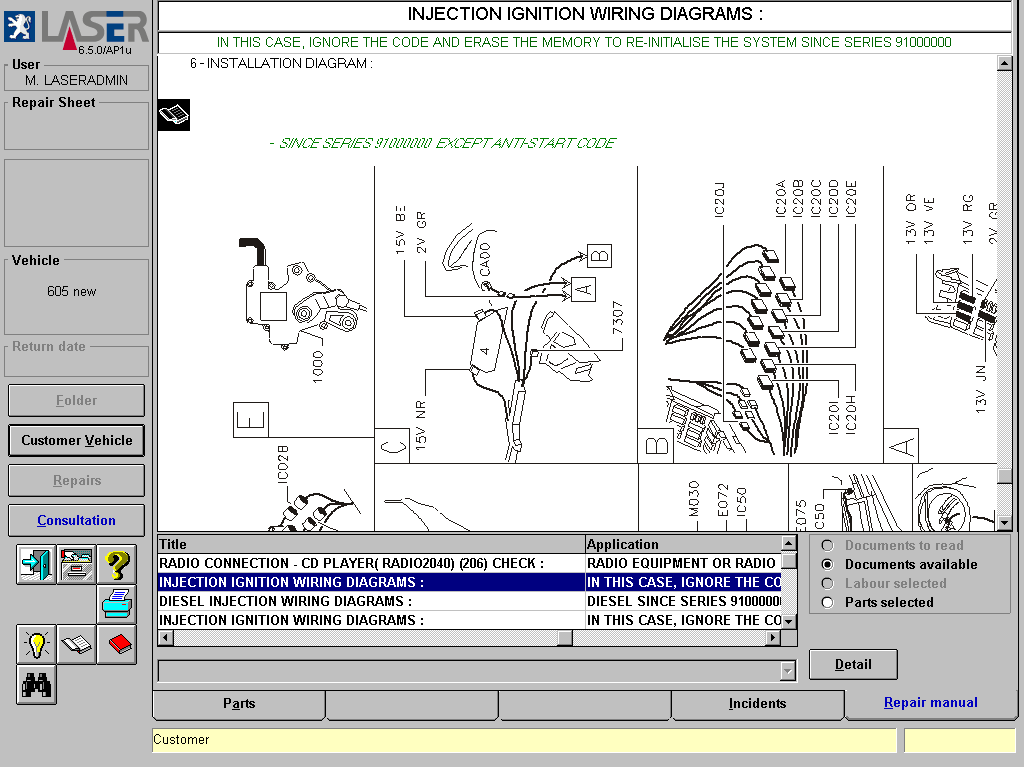Switch to the Parts tab
Image resolution: width=1024 pixels, height=768 pixels.
point(239,703)
